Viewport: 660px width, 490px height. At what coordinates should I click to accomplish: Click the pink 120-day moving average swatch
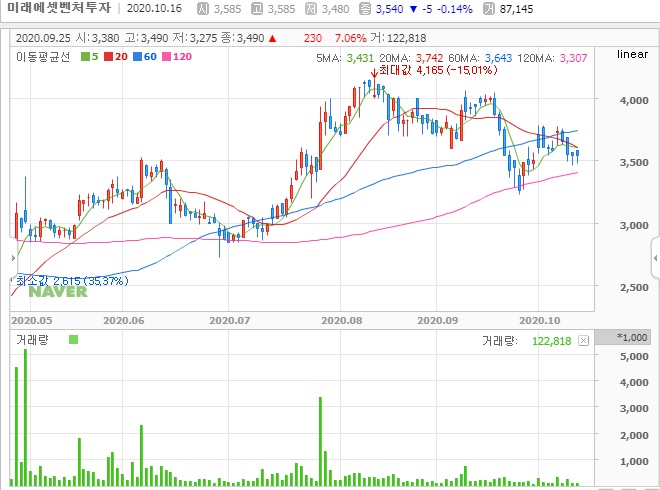(x=167, y=56)
